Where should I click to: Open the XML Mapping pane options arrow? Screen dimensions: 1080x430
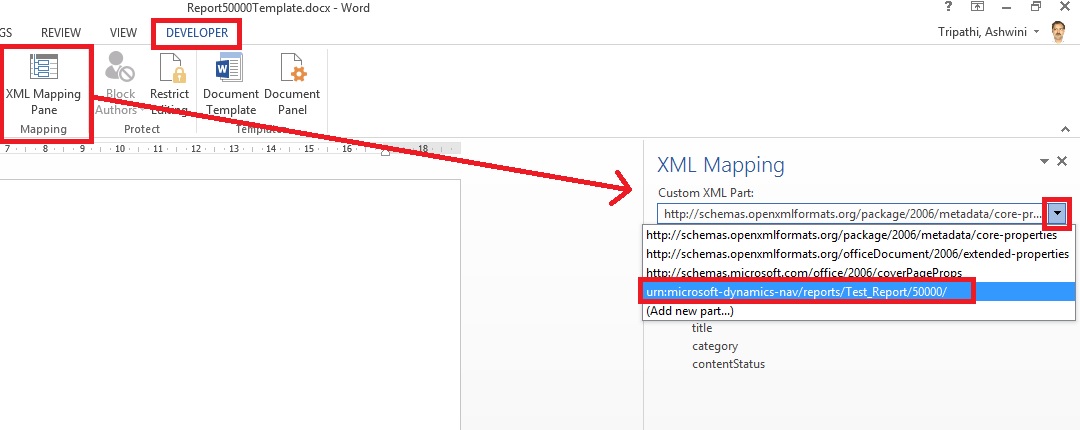1045,161
